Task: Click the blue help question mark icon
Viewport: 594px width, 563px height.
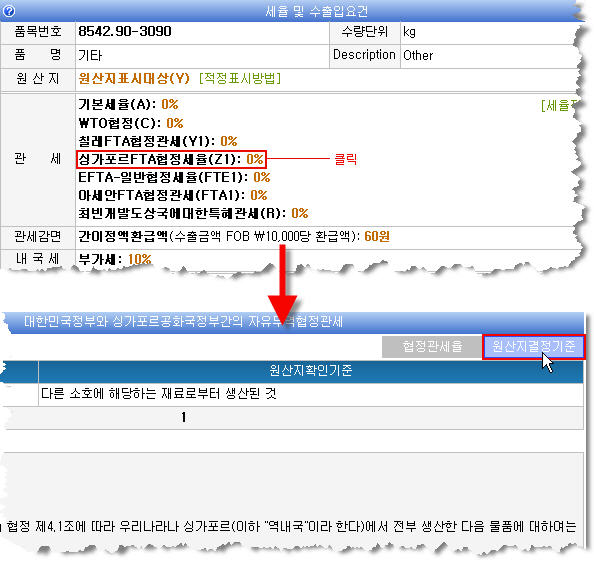Action: pyautogui.click(x=9, y=11)
